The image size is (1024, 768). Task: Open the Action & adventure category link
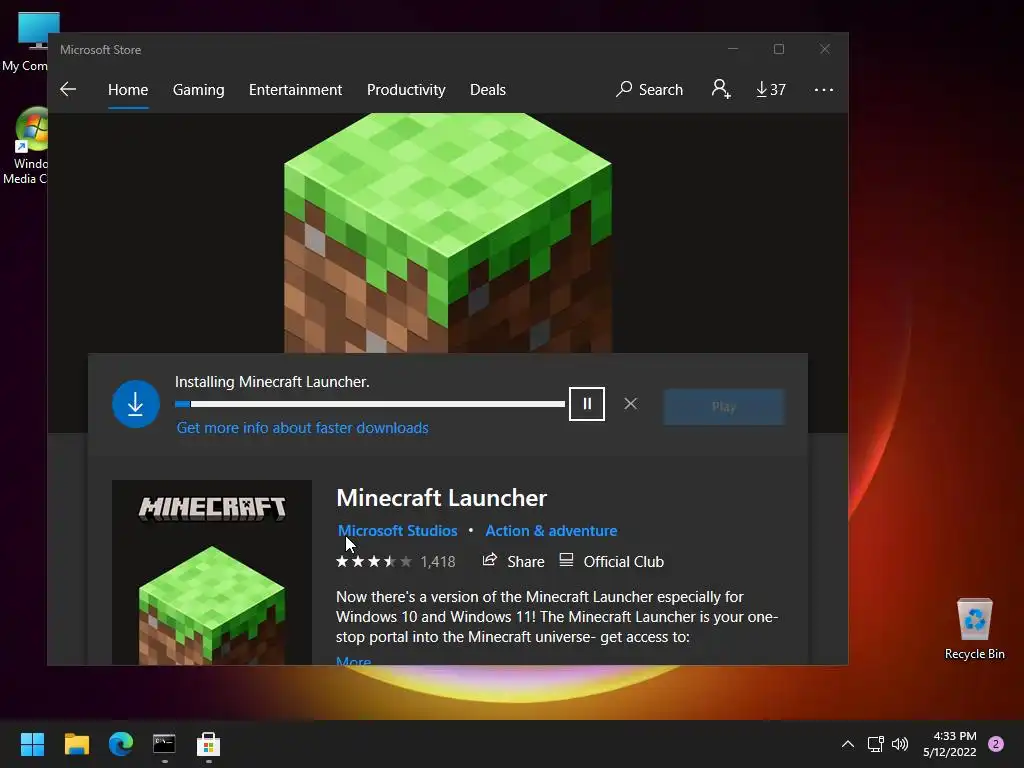[551, 530]
